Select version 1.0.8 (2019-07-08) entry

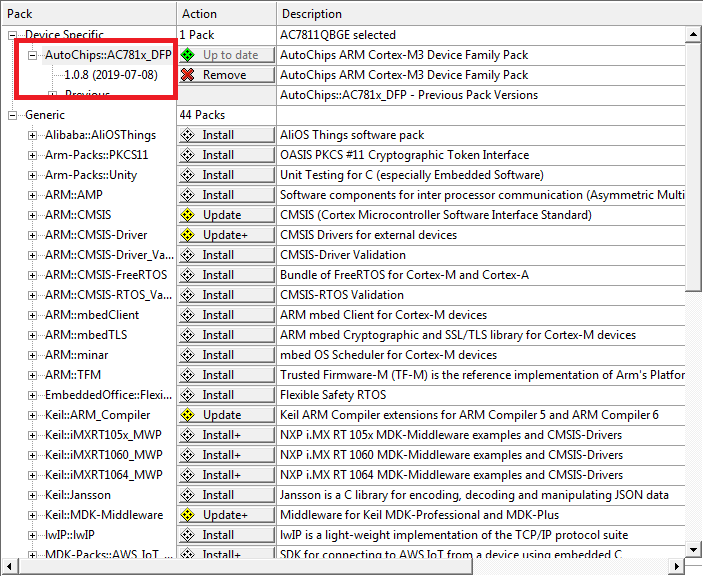pyautogui.click(x=111, y=75)
